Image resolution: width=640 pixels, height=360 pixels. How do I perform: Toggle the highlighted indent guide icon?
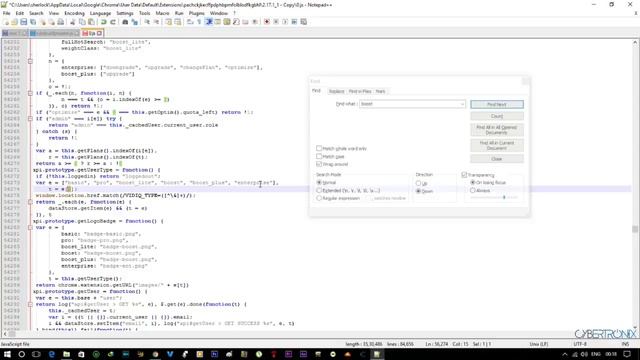click(209, 22)
